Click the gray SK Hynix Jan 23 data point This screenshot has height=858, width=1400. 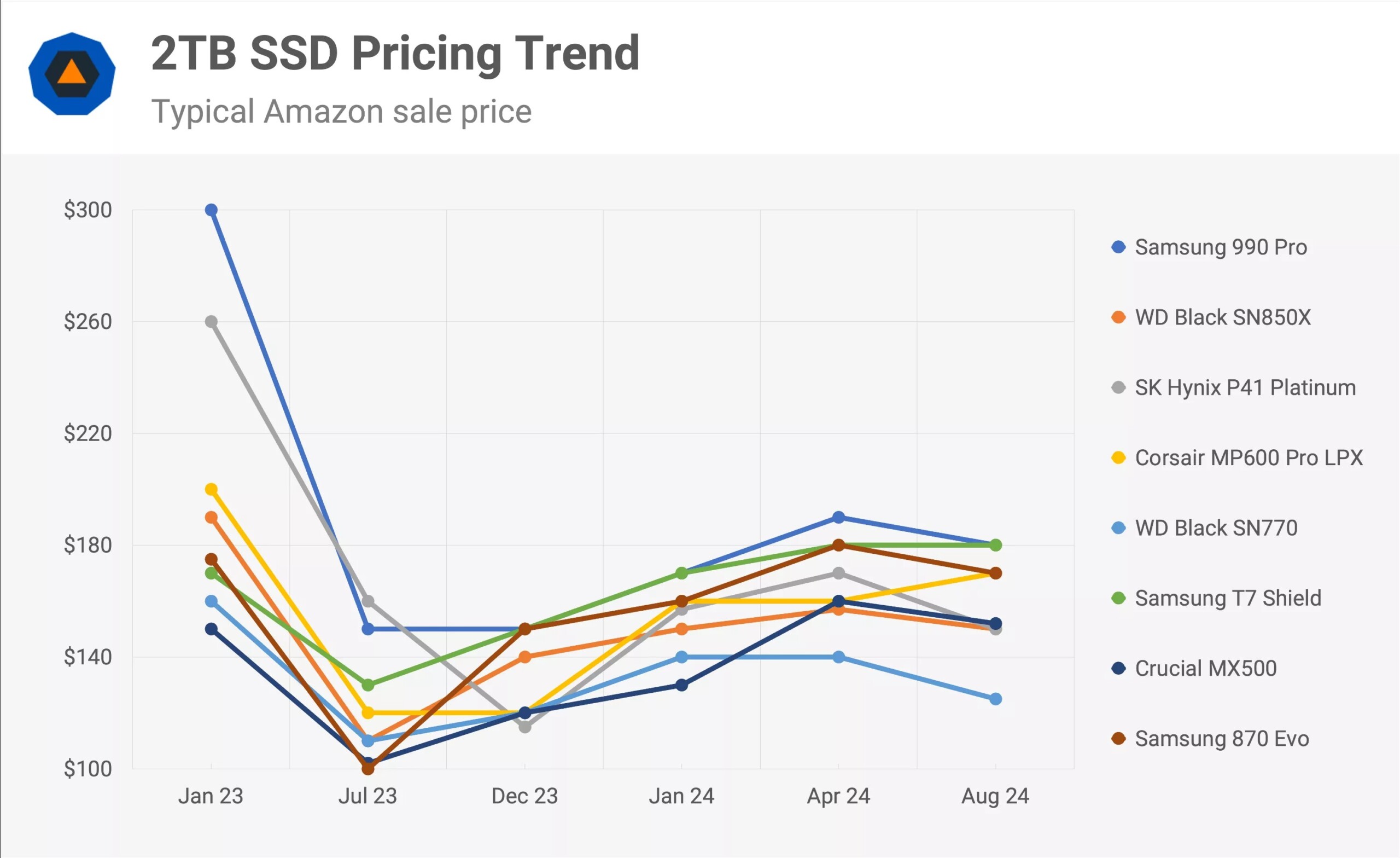(211, 322)
